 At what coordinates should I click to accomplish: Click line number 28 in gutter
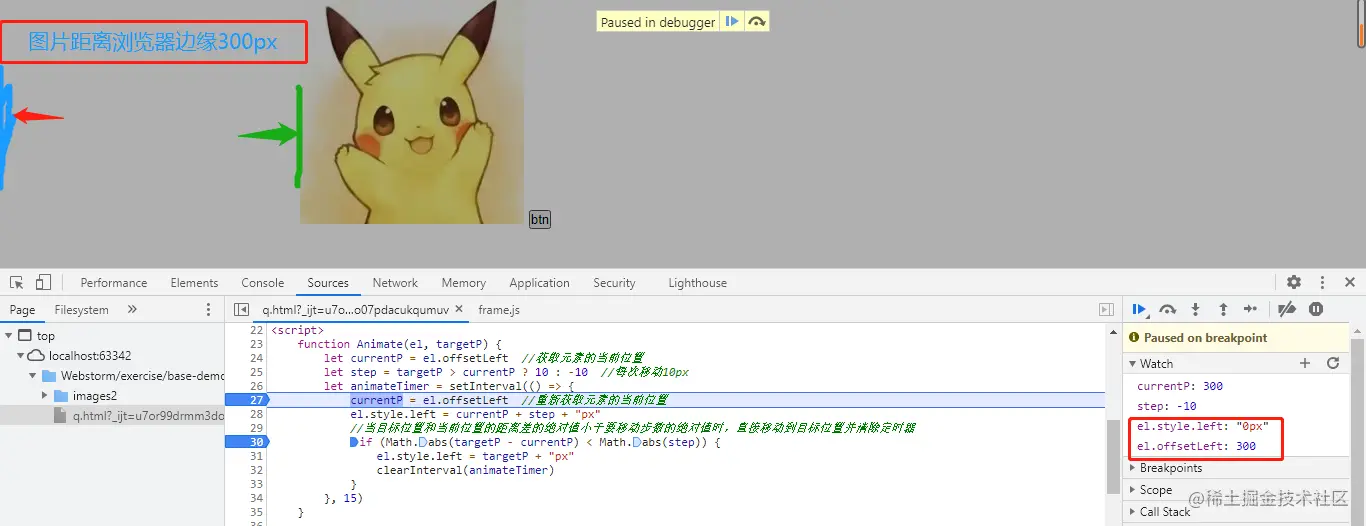tap(257, 414)
